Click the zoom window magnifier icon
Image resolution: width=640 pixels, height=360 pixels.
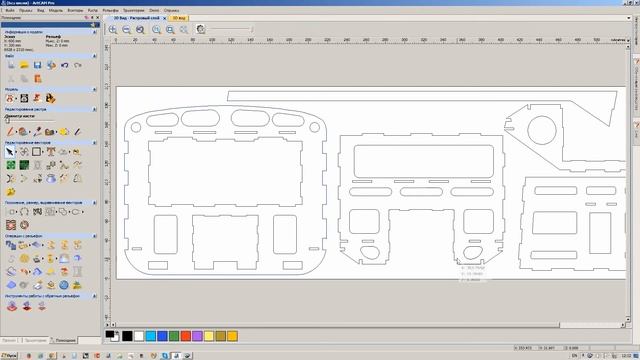170,29
